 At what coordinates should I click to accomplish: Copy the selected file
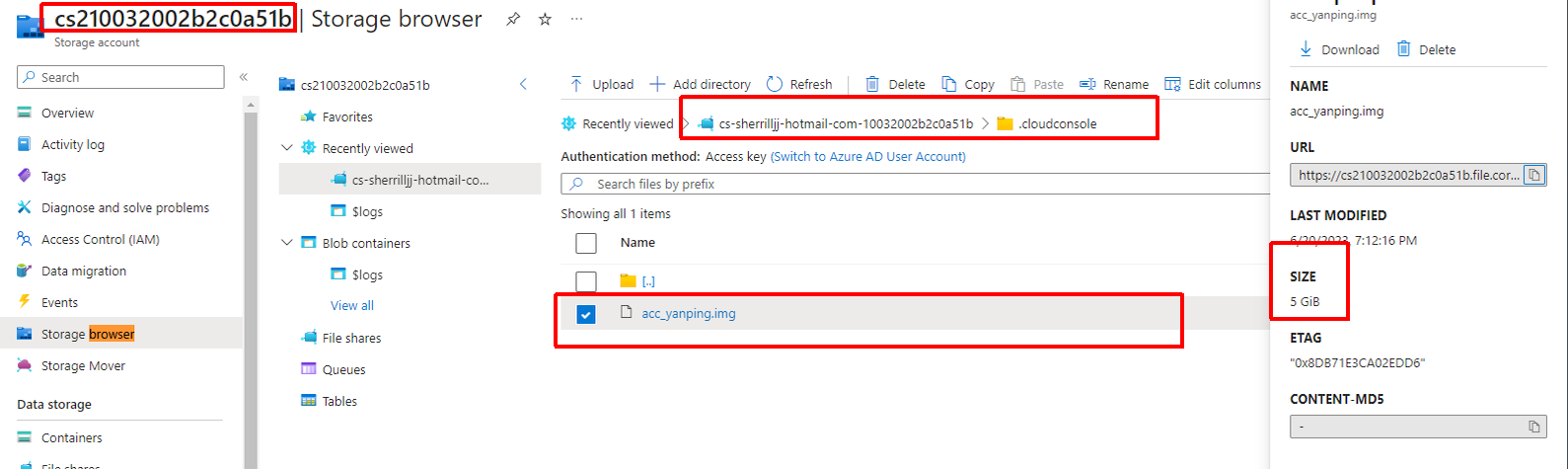point(968,85)
